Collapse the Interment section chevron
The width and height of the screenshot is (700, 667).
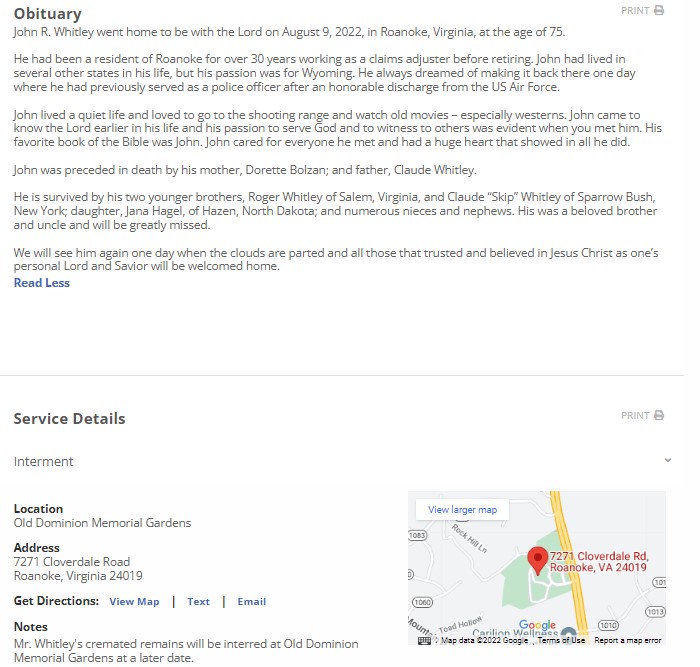(x=667, y=461)
